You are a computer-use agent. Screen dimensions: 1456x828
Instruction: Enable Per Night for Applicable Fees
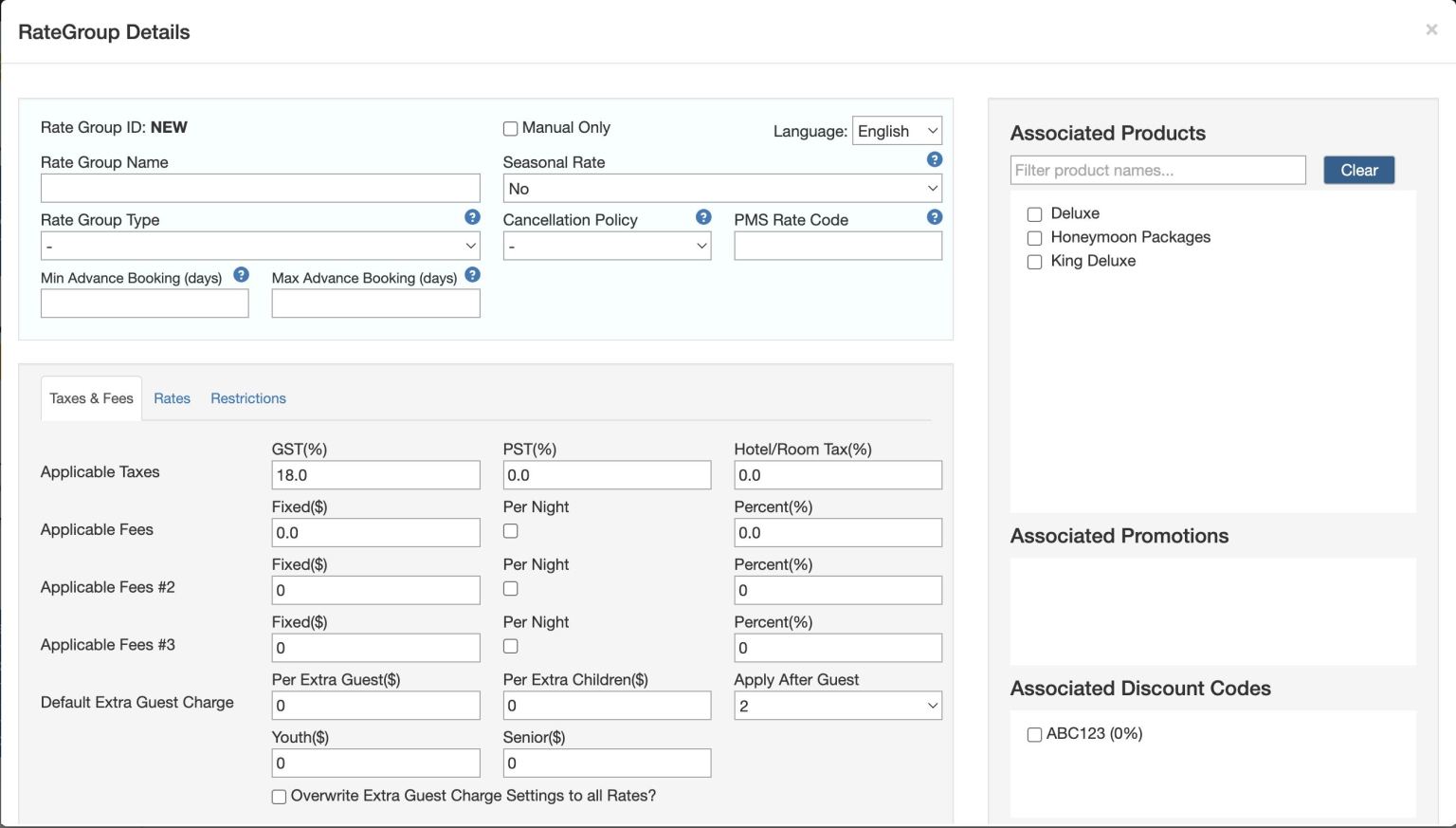pos(510,532)
